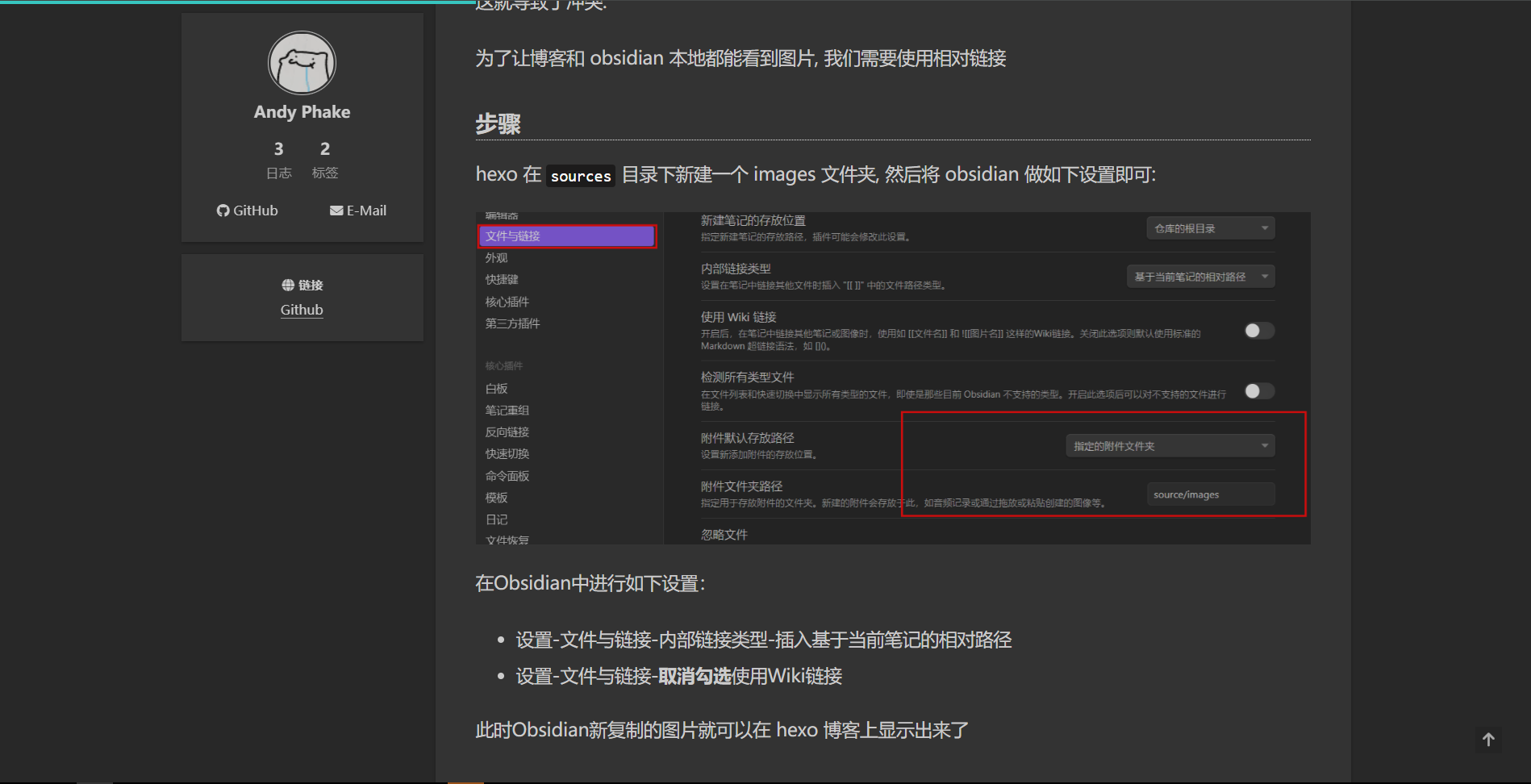
Task: Select 第三方插件 in settings sidebar
Action: pos(512,323)
